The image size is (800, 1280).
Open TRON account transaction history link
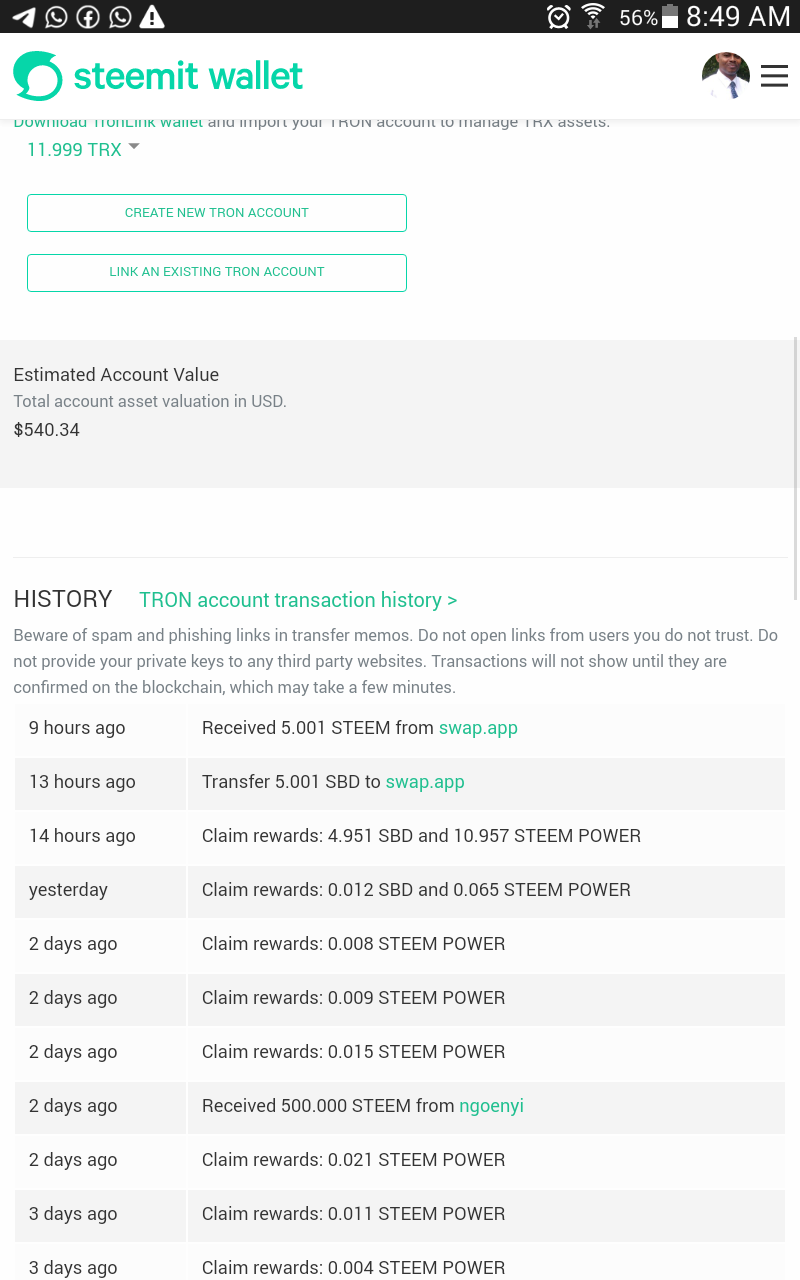tap(298, 600)
